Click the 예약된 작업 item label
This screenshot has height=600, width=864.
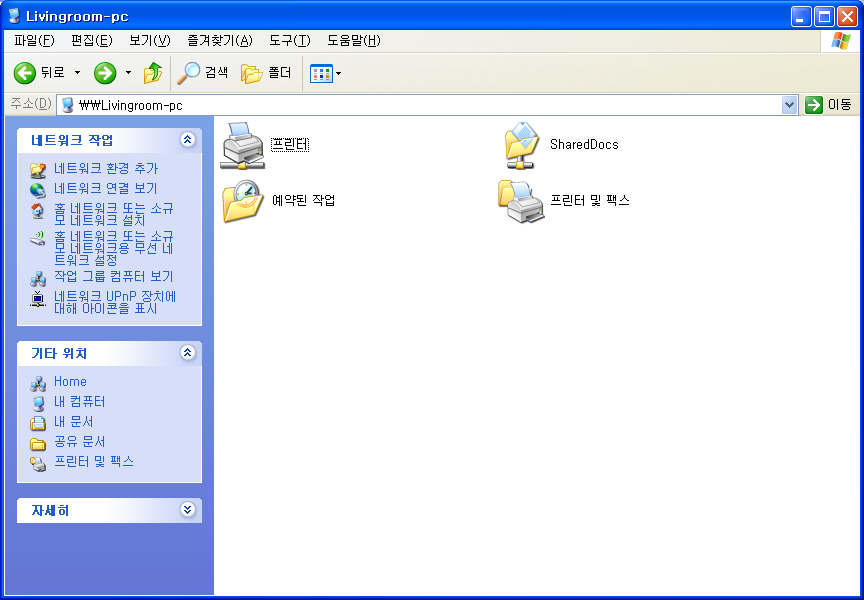[x=304, y=200]
